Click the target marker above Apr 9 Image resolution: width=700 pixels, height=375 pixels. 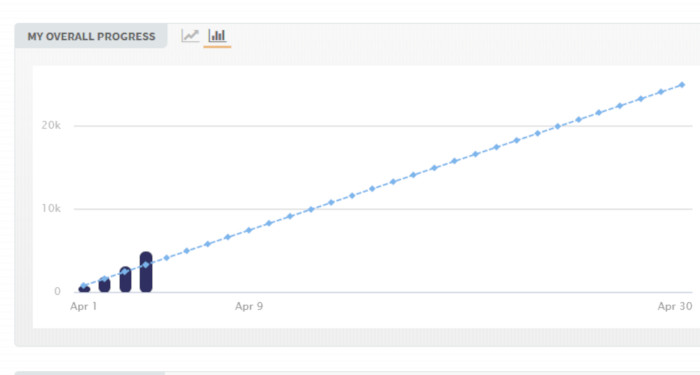tap(249, 230)
